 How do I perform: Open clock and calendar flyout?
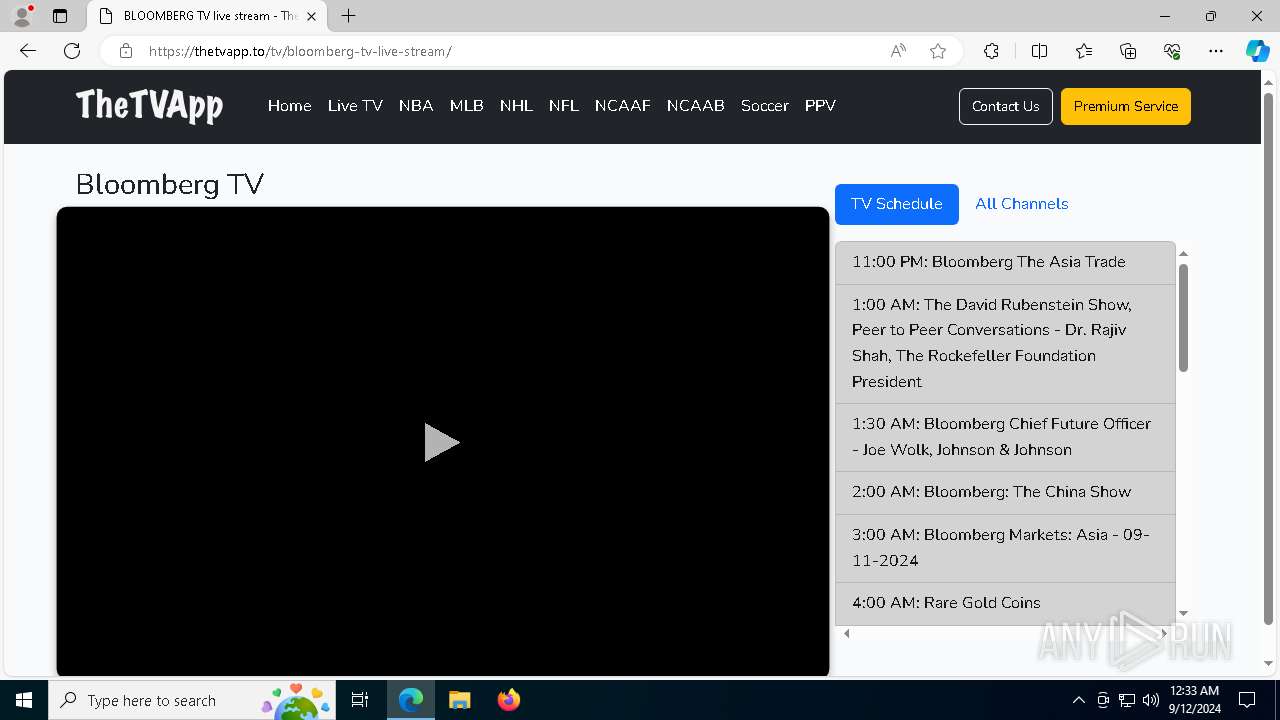(x=1194, y=700)
